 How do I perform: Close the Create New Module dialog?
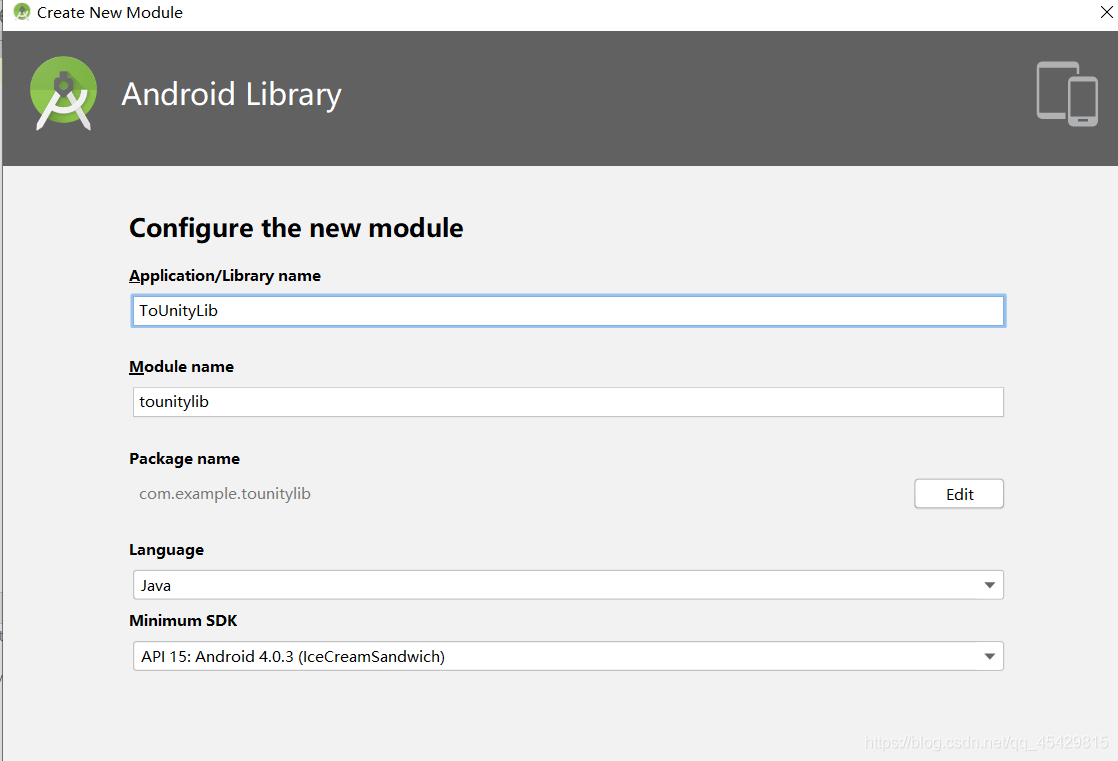[1106, 13]
